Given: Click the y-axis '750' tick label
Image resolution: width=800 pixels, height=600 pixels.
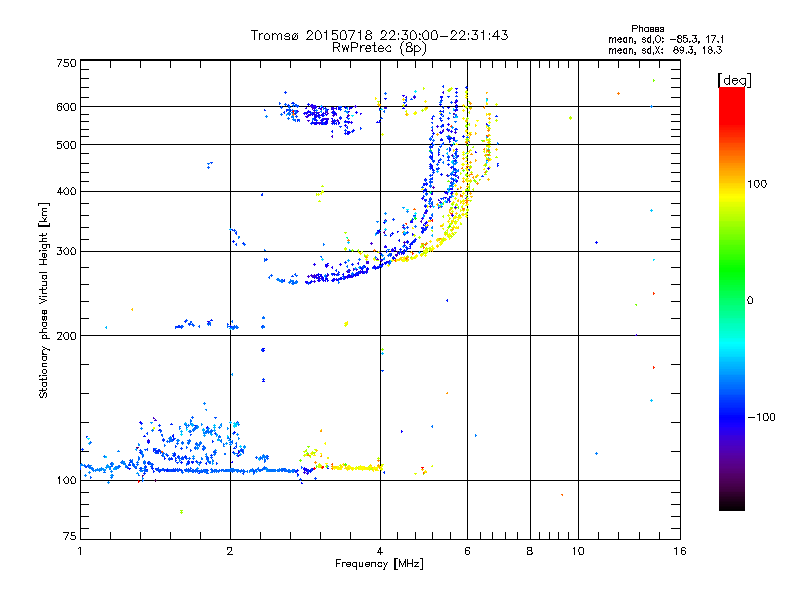Looking at the screenshot, I should [66, 63].
